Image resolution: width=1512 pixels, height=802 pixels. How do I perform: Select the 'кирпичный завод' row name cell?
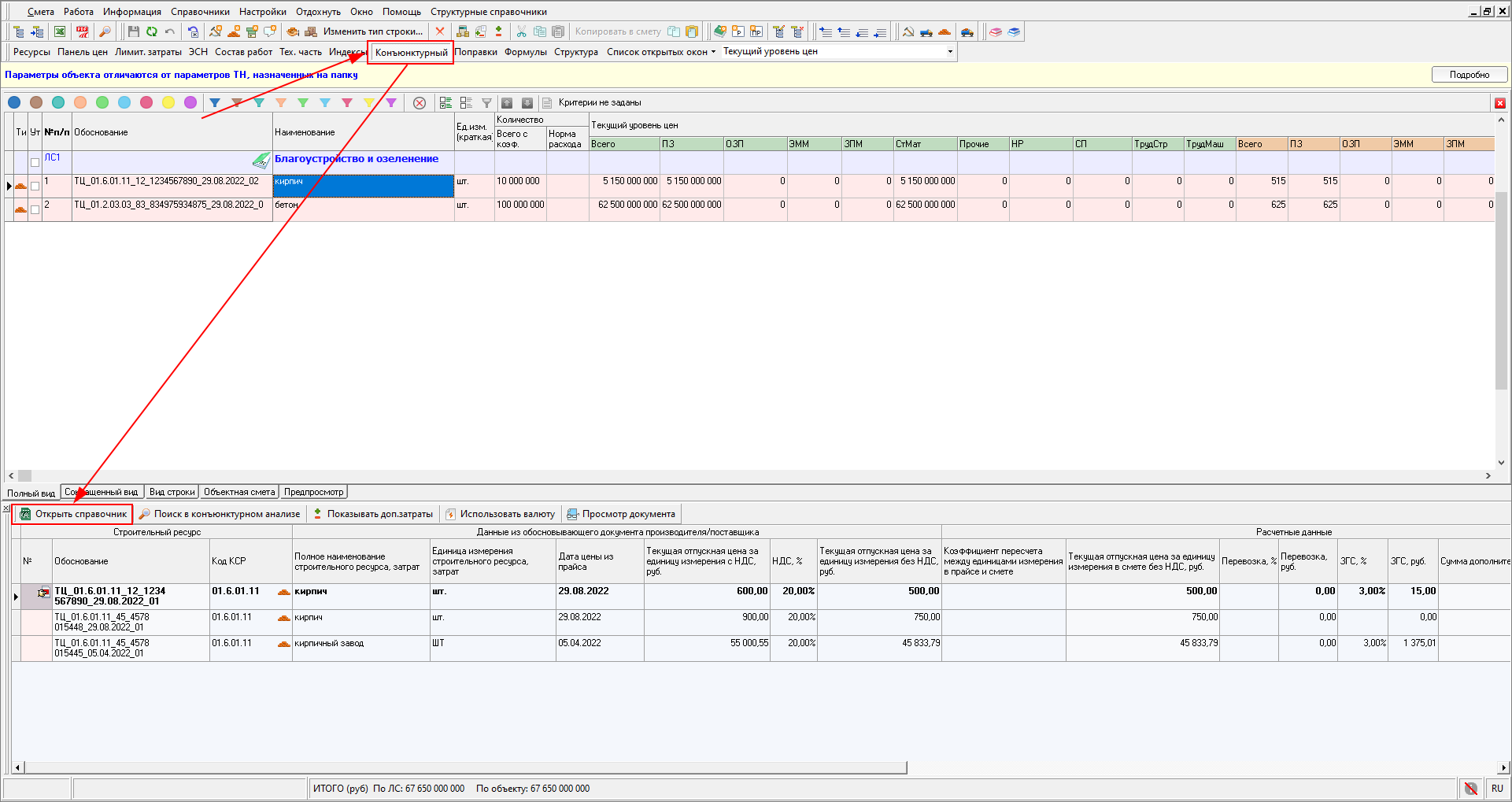click(361, 649)
